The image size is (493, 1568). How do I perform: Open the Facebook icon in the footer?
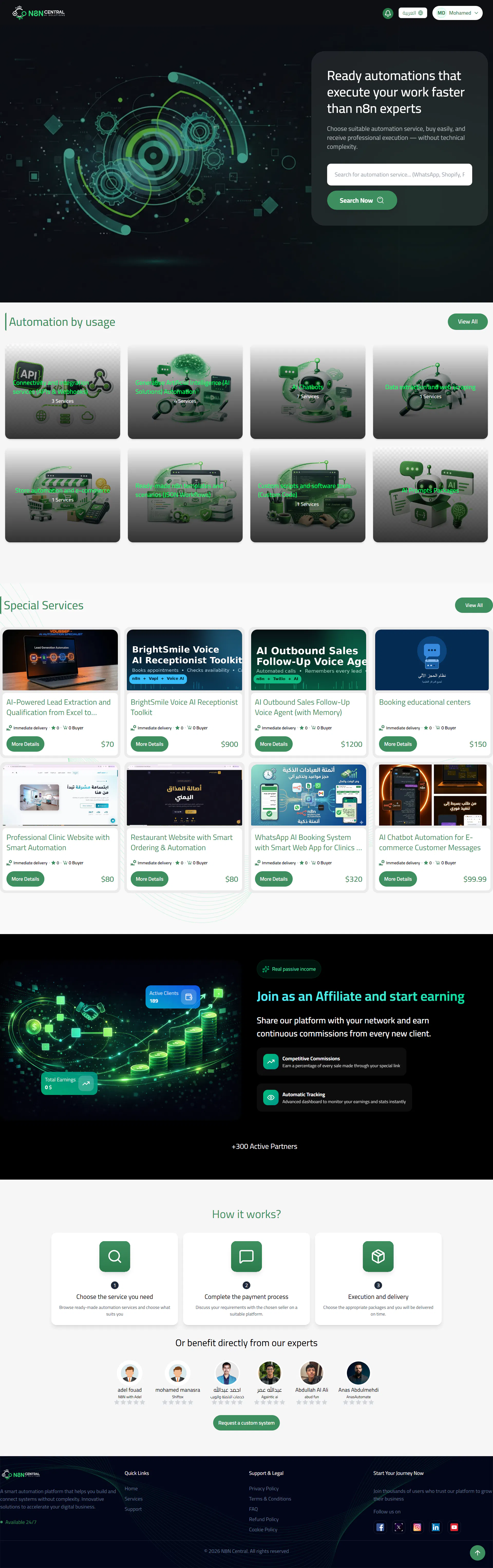coord(380,1527)
